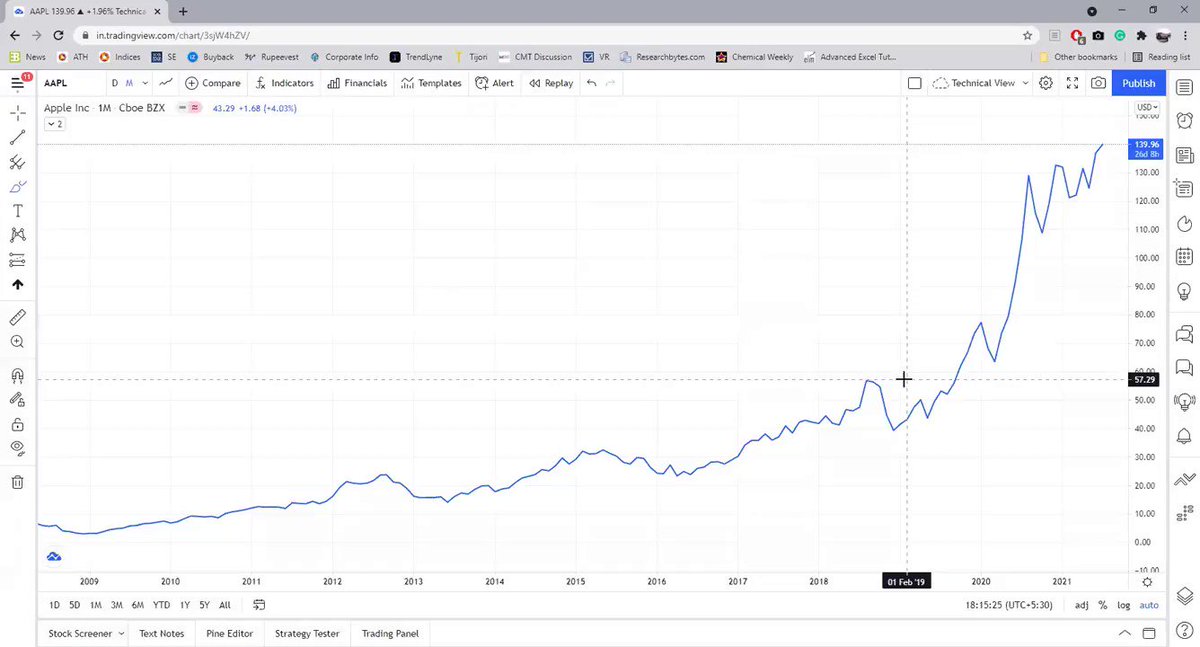Viewport: 1200px width, 647px height.
Task: Select the Text annotation tool
Action: coord(18,211)
